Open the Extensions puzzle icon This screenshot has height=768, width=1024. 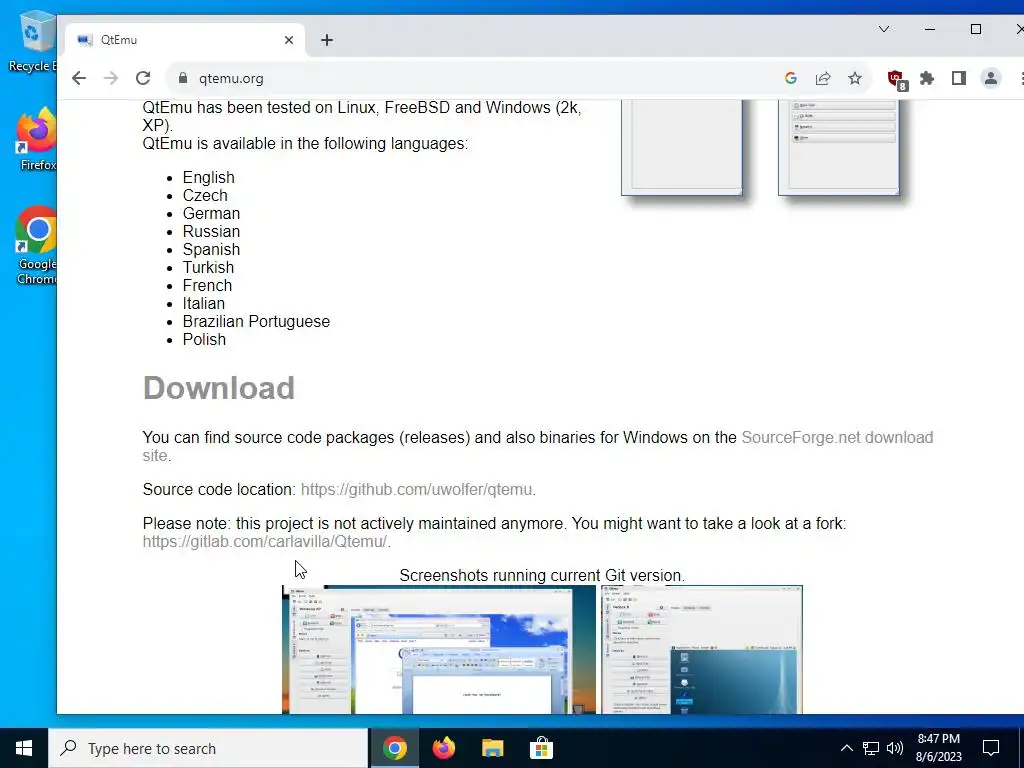927,78
